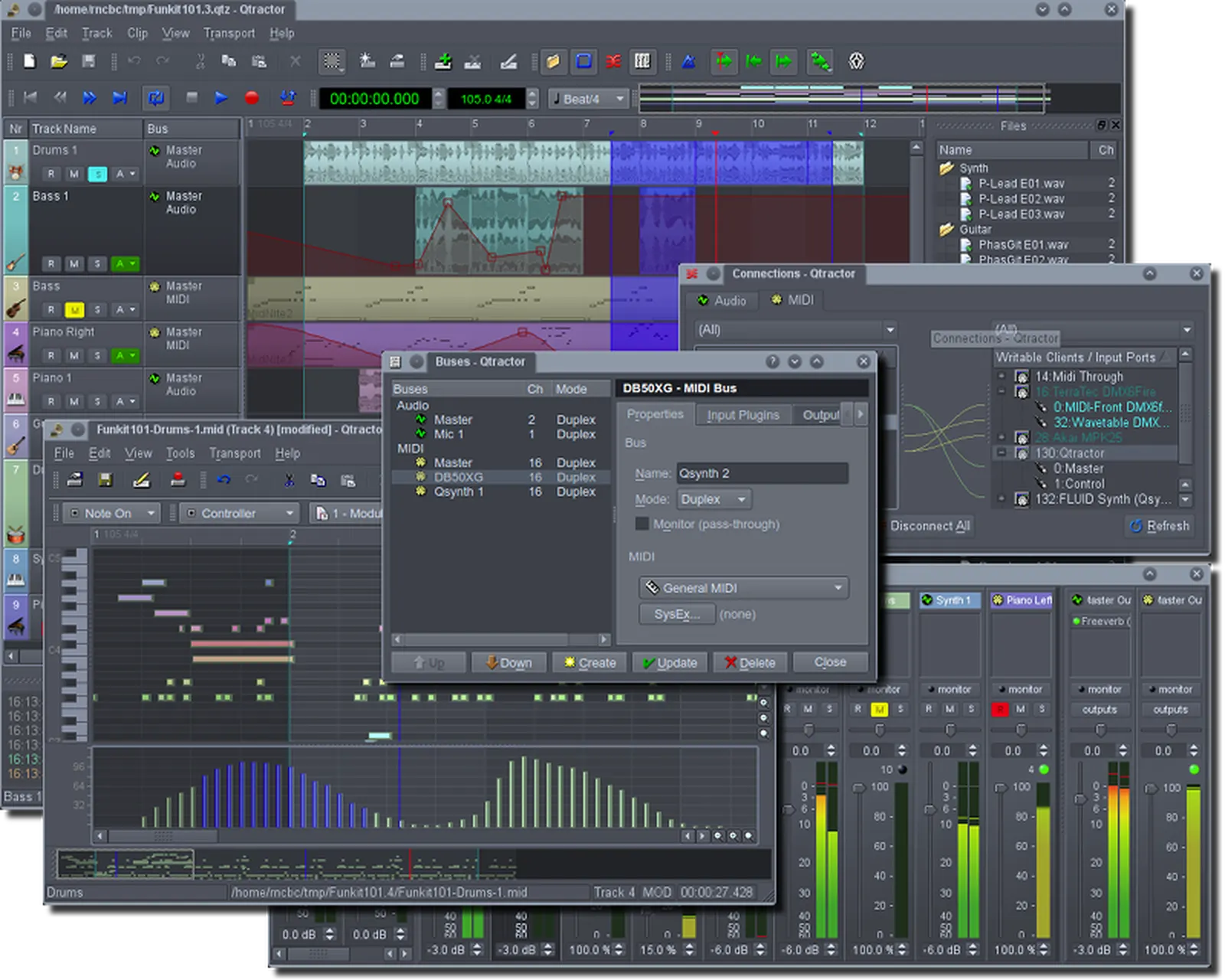Image resolution: width=1225 pixels, height=980 pixels.
Task: Click the Delete button in Buses dialog
Action: 750,663
